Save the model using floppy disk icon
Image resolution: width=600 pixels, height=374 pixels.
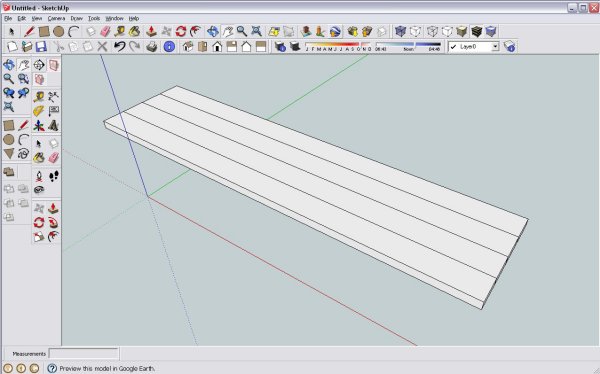point(41,47)
